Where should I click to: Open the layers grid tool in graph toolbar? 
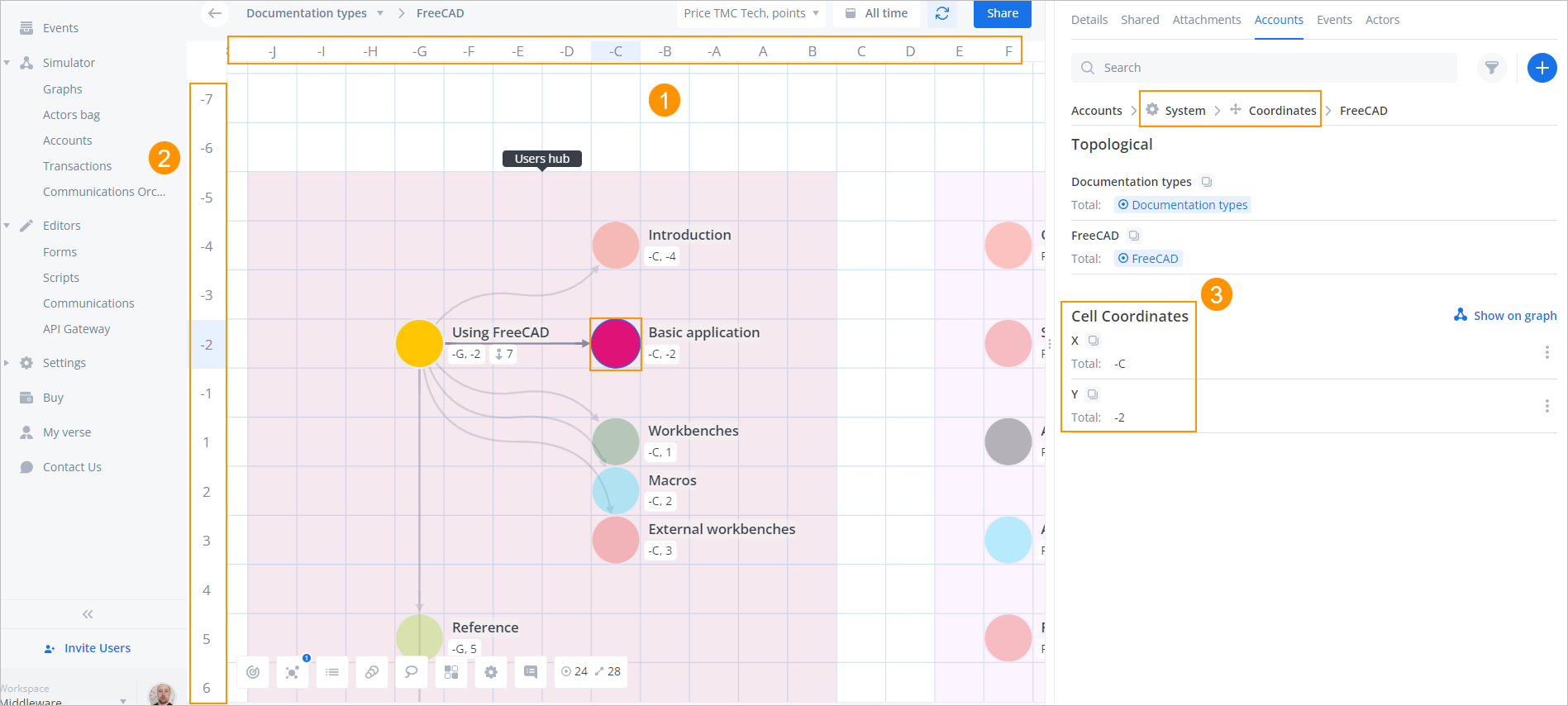point(451,672)
